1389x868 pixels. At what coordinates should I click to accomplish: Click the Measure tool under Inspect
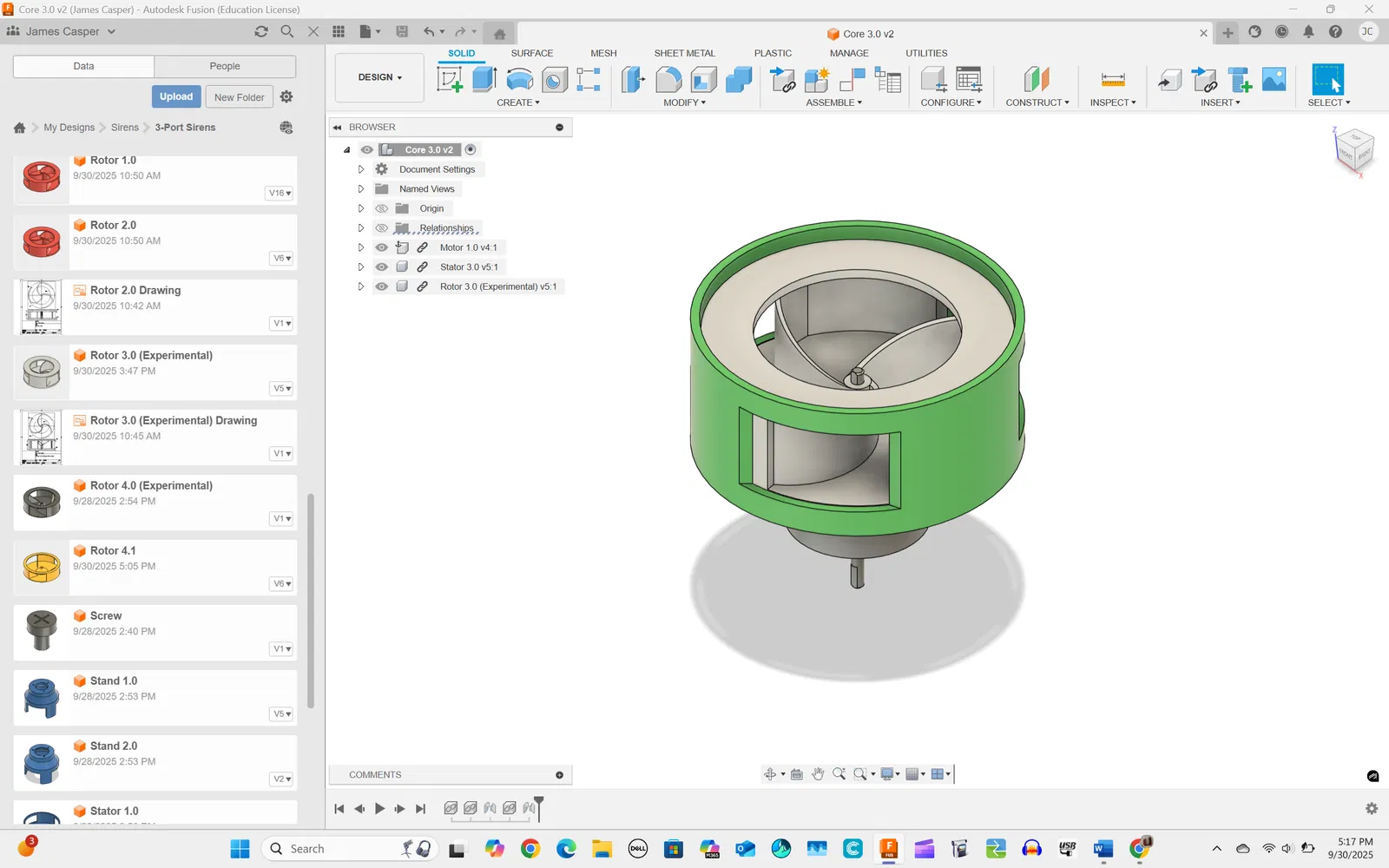(x=1113, y=80)
